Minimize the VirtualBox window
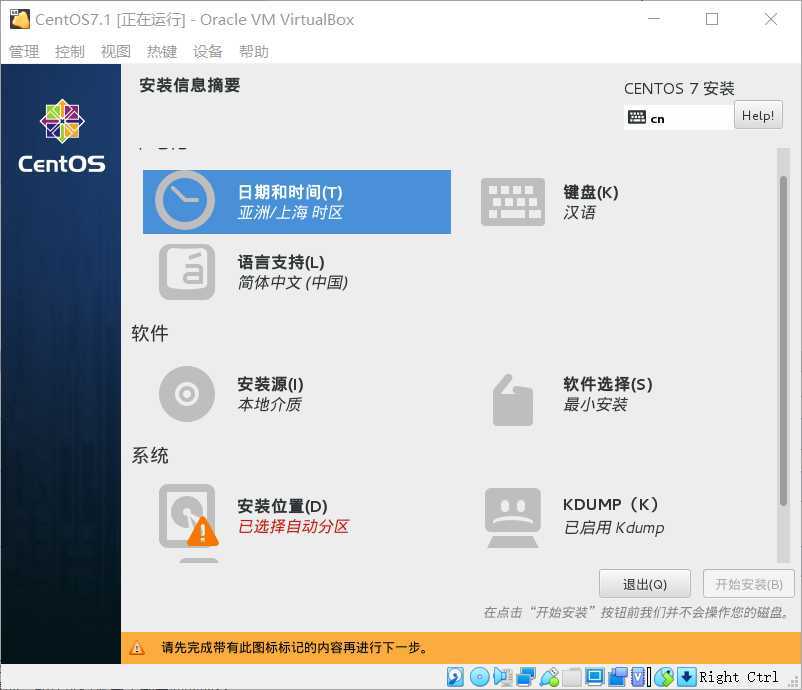The image size is (802, 690). click(654, 19)
